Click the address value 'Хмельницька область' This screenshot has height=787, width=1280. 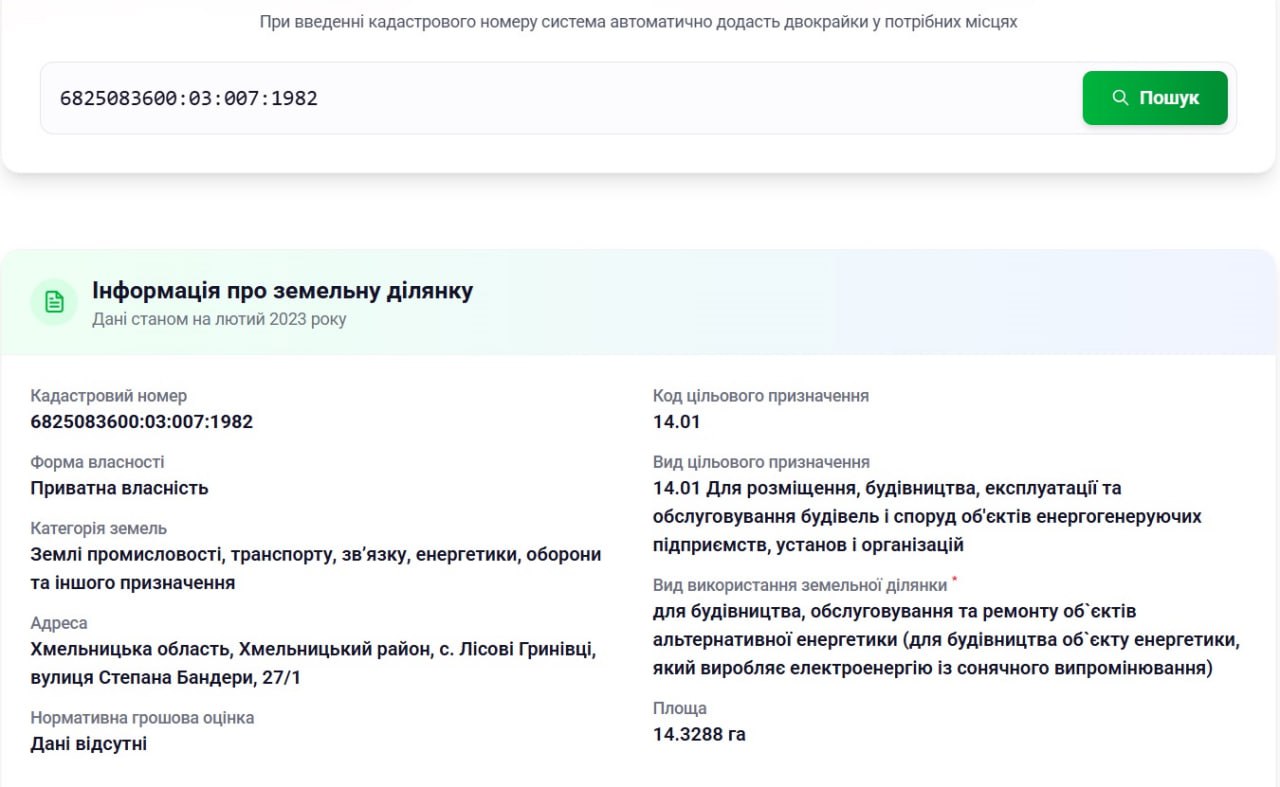(312, 650)
